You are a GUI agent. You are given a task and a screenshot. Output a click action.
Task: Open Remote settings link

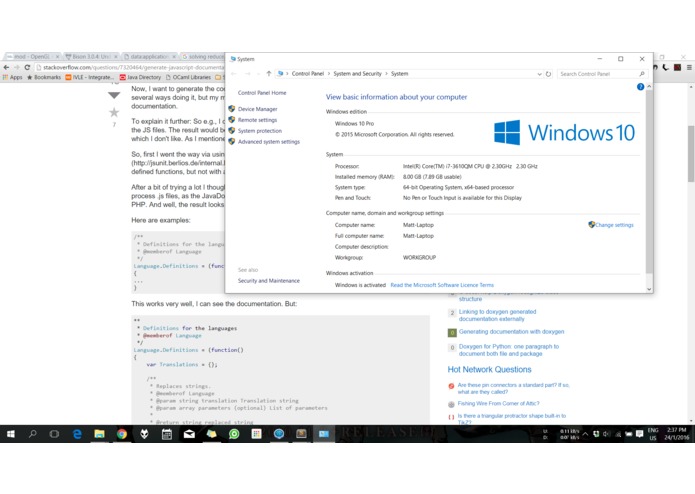[257, 120]
